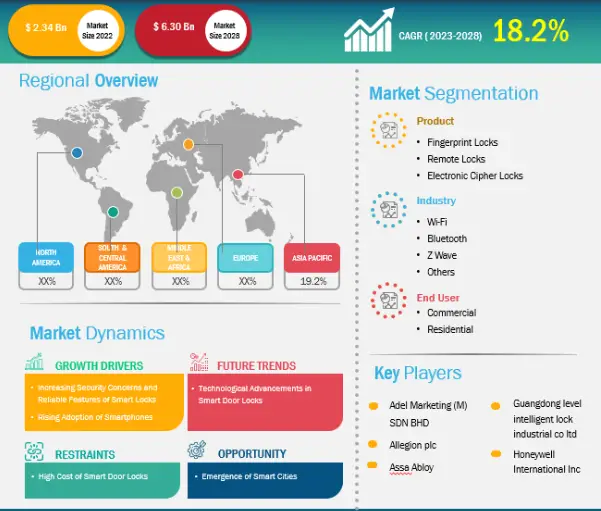The image size is (601, 511).
Task: Click the Market Size 2022 circle badge
Action: click(x=97, y=31)
